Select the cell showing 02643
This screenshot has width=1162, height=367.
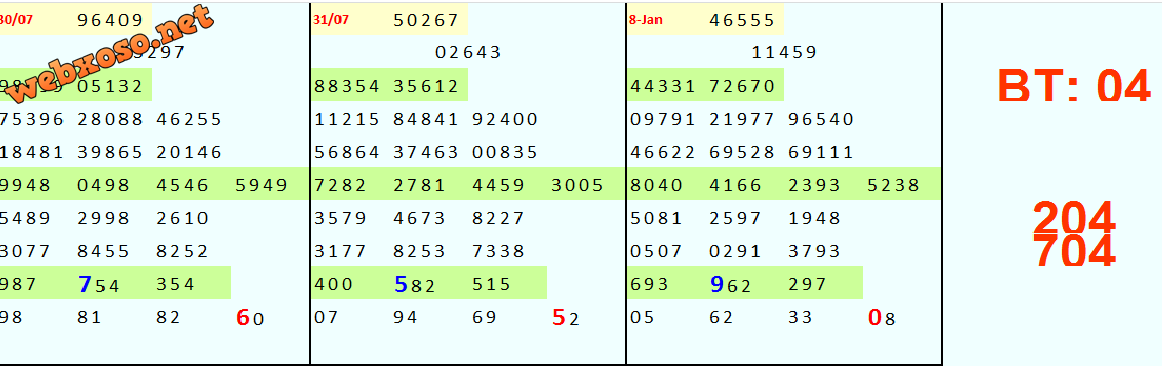coord(468,53)
